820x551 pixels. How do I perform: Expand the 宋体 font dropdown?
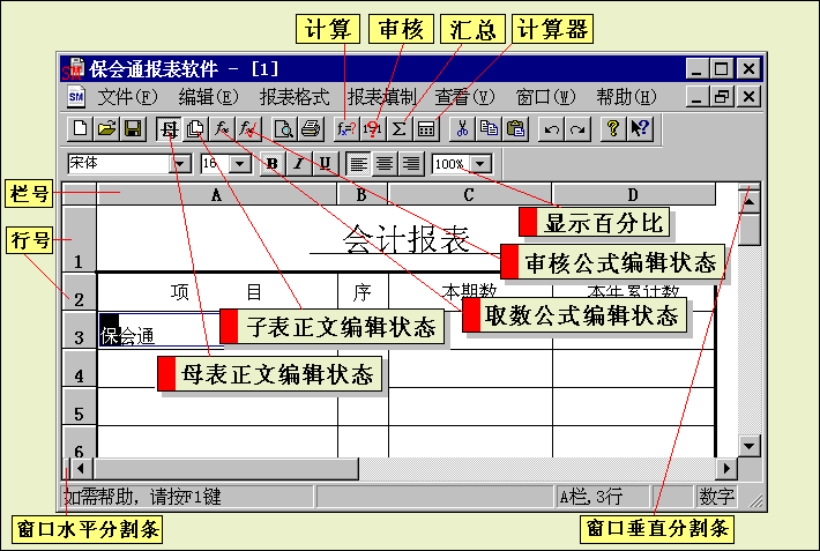click(180, 164)
